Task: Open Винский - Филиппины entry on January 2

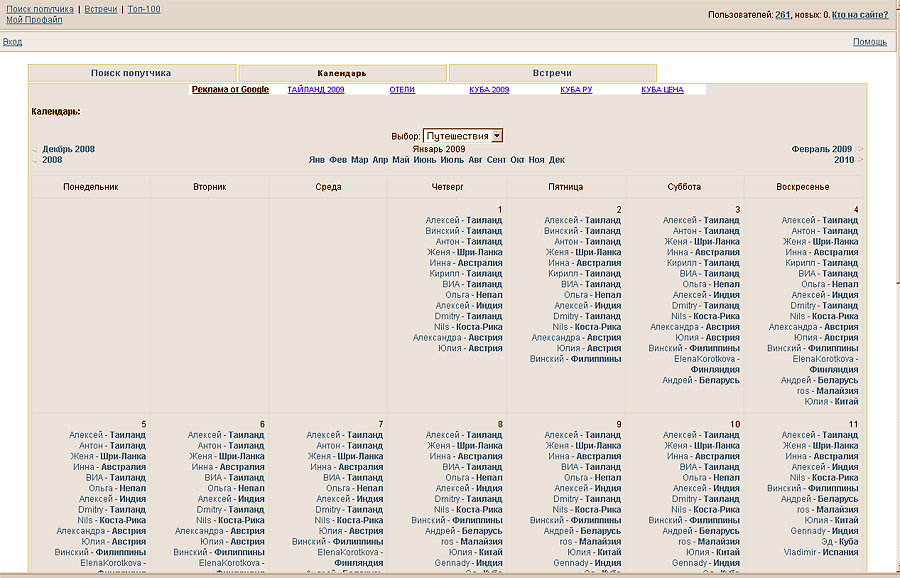Action: (575, 359)
